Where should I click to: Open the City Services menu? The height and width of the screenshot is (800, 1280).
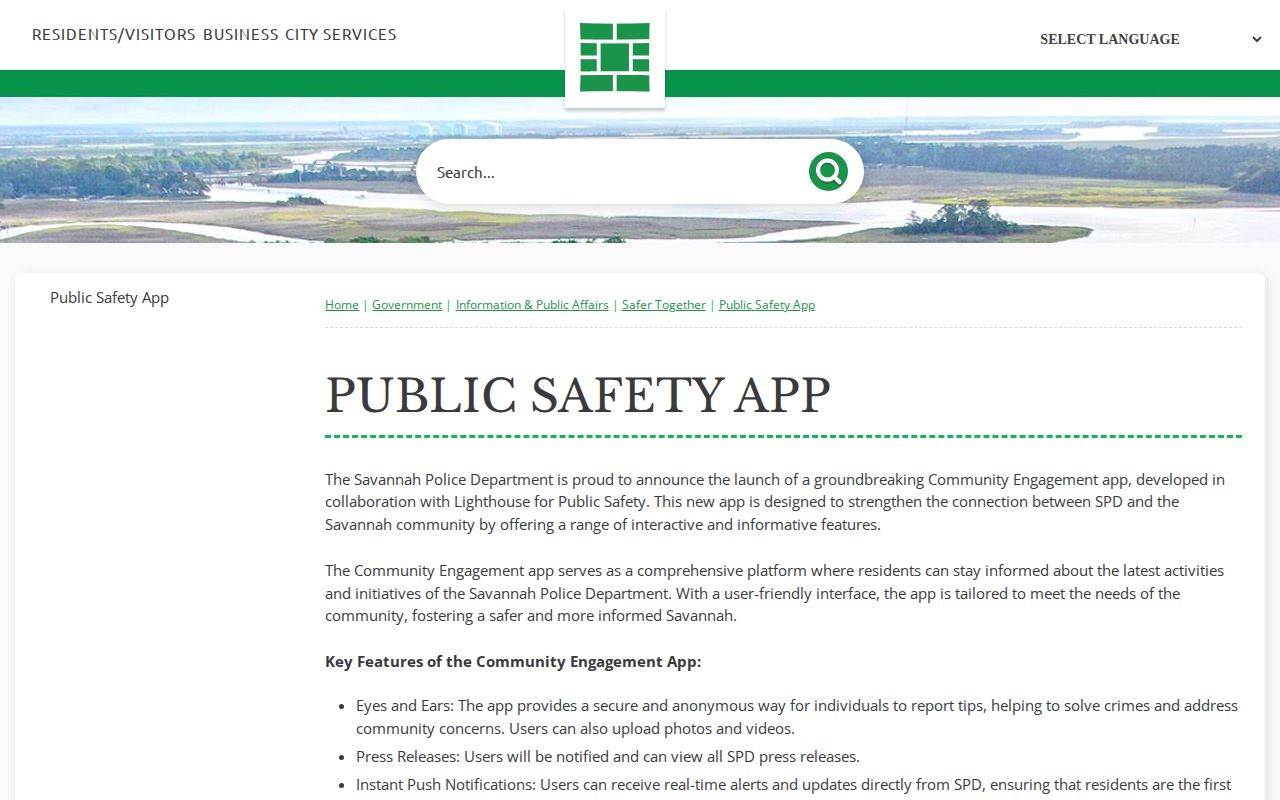(341, 34)
